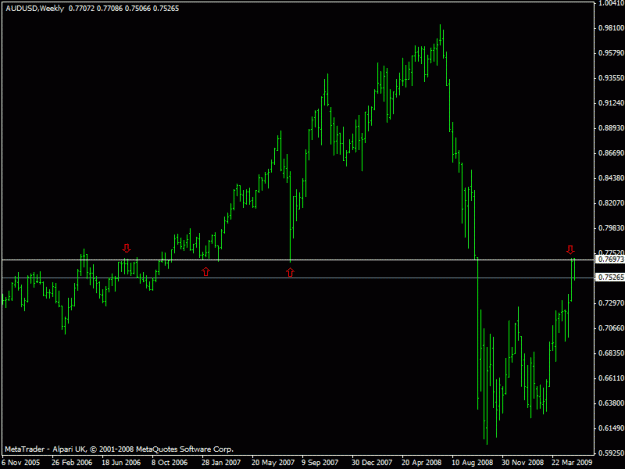
Task: Click the AUDUSD,Weekly chart title
Action: 35,8
